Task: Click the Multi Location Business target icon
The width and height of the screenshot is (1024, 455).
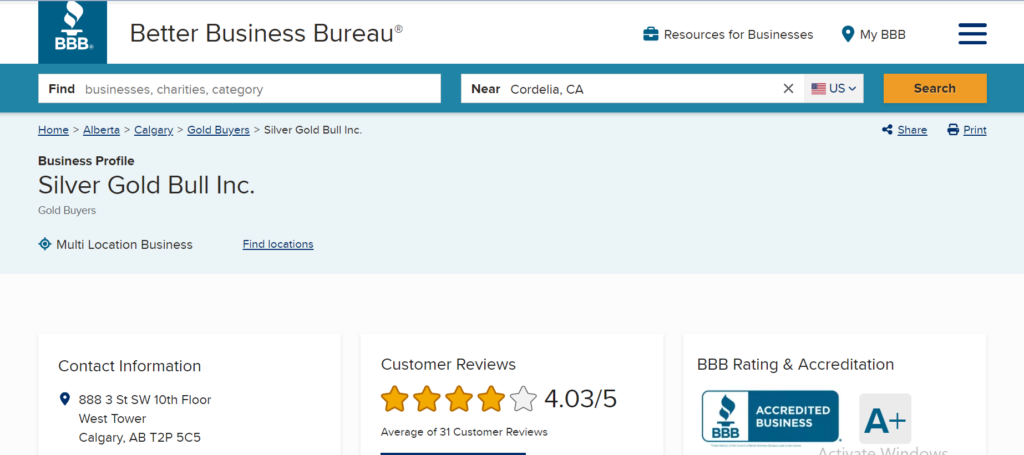Action: (x=44, y=244)
